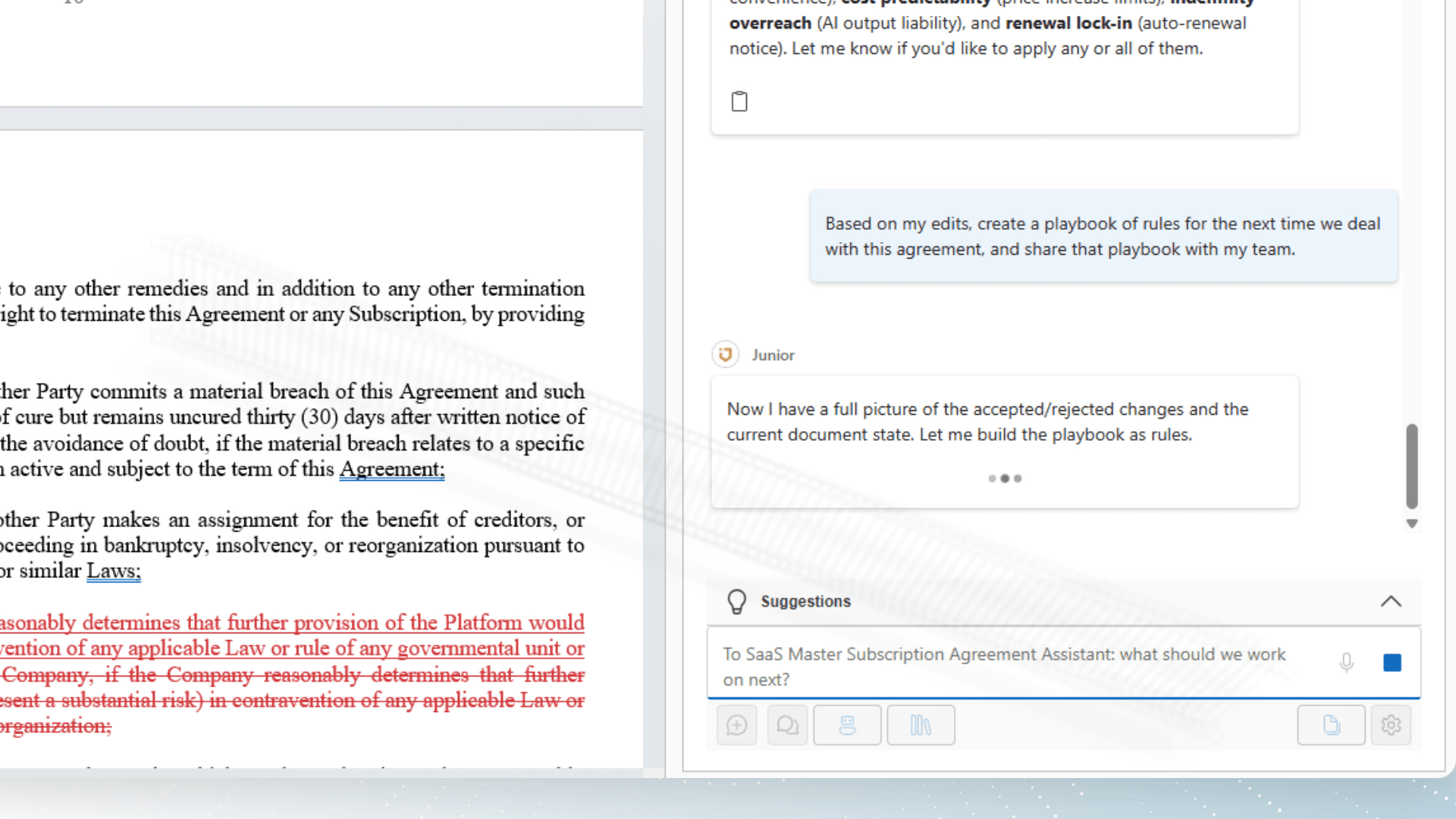Click the Suggestions lightbulb icon

[x=736, y=601]
